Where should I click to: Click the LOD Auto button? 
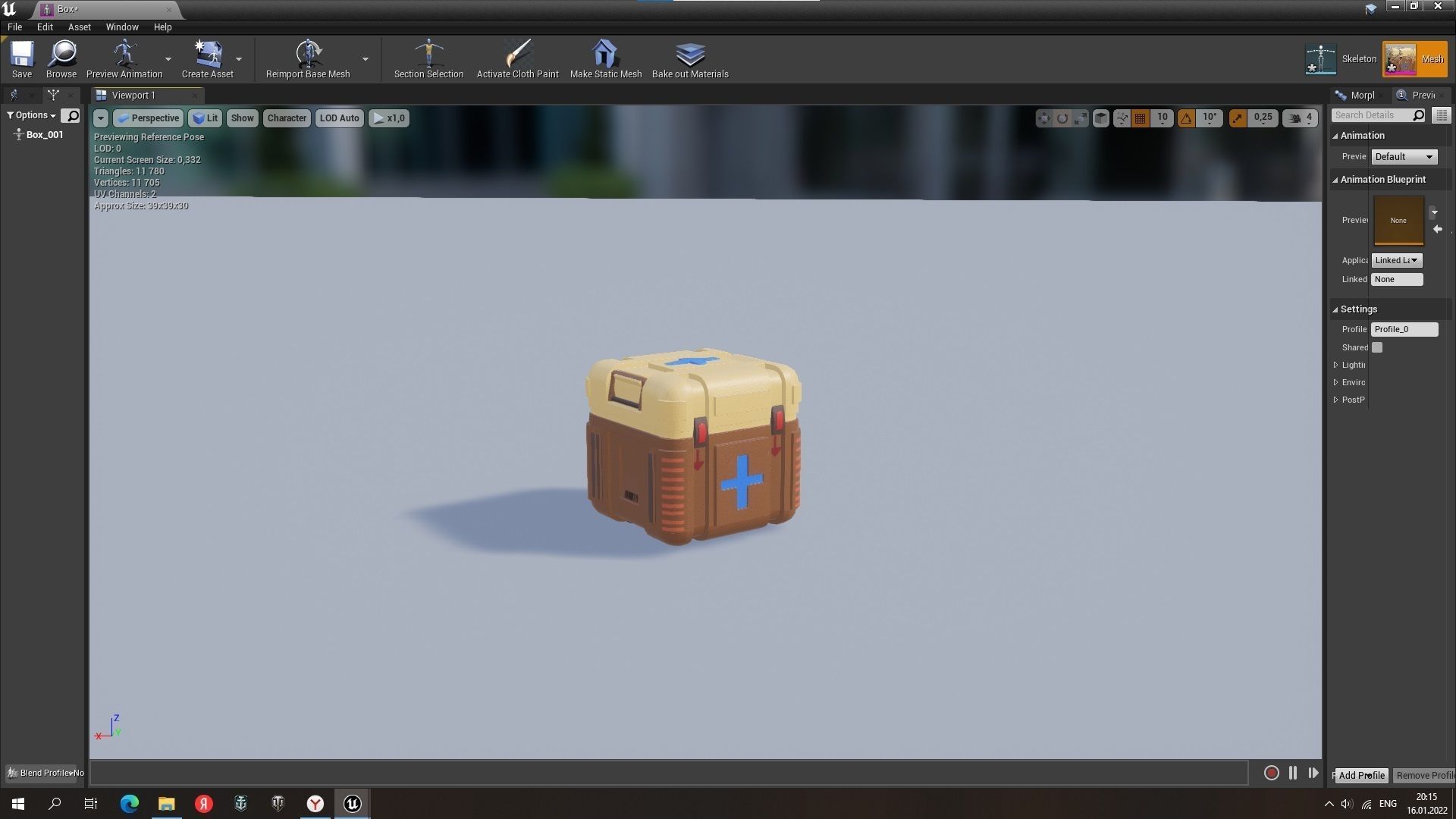tap(339, 118)
